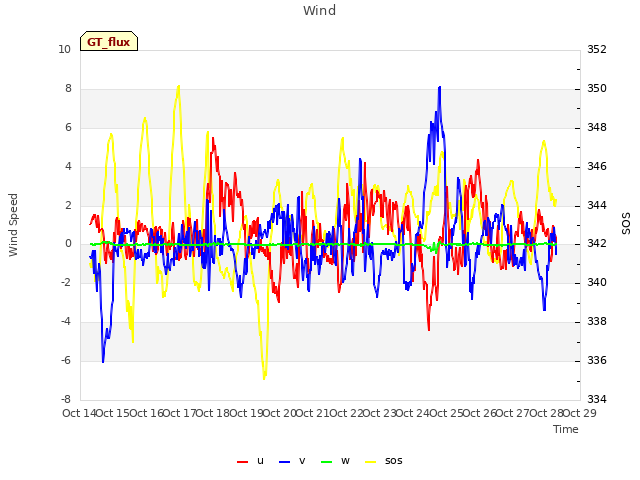This screenshot has width=640, height=480.
Task: Click the Oct 29 date tick
Action: click(x=580, y=413)
